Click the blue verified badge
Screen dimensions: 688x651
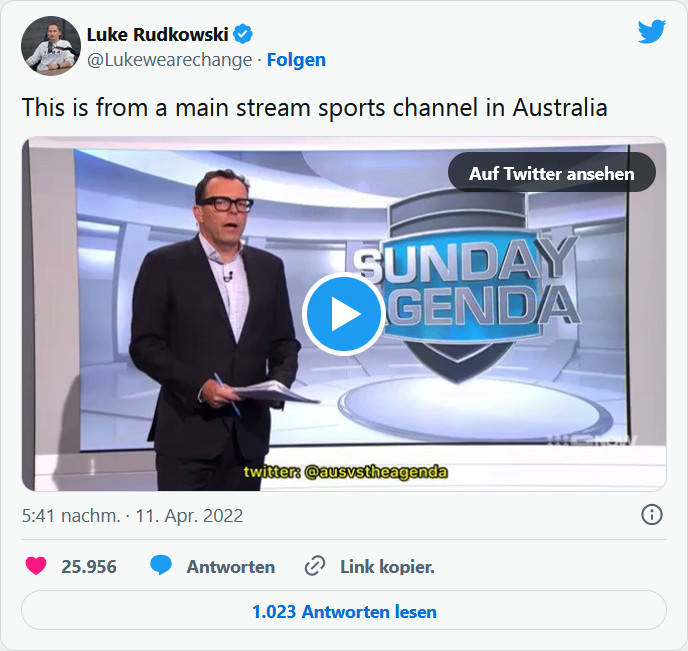point(243,34)
